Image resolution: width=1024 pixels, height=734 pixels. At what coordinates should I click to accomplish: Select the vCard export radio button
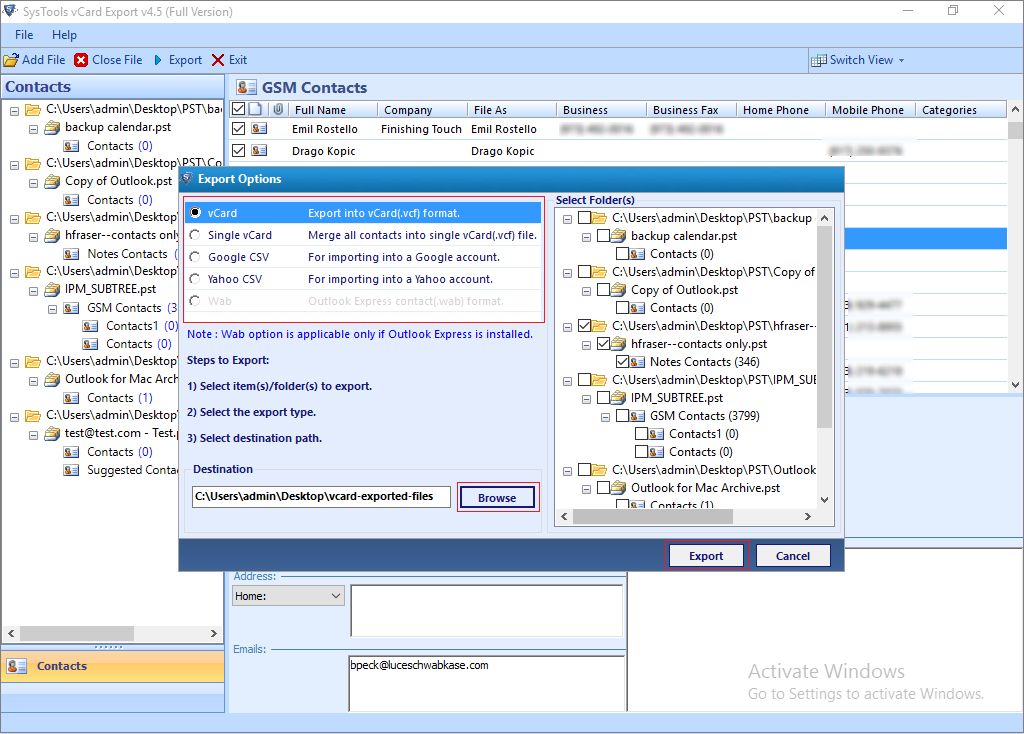pyautogui.click(x=195, y=213)
